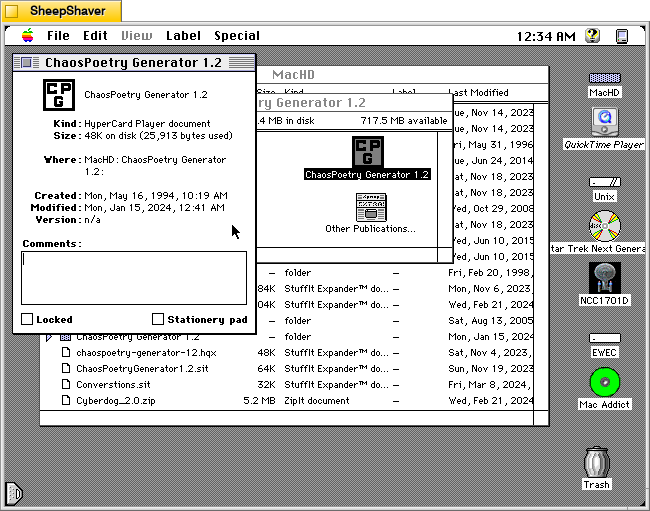Click the Cyberdog_2.0.zip file name
This screenshot has width=650, height=511.
click(x=116, y=401)
